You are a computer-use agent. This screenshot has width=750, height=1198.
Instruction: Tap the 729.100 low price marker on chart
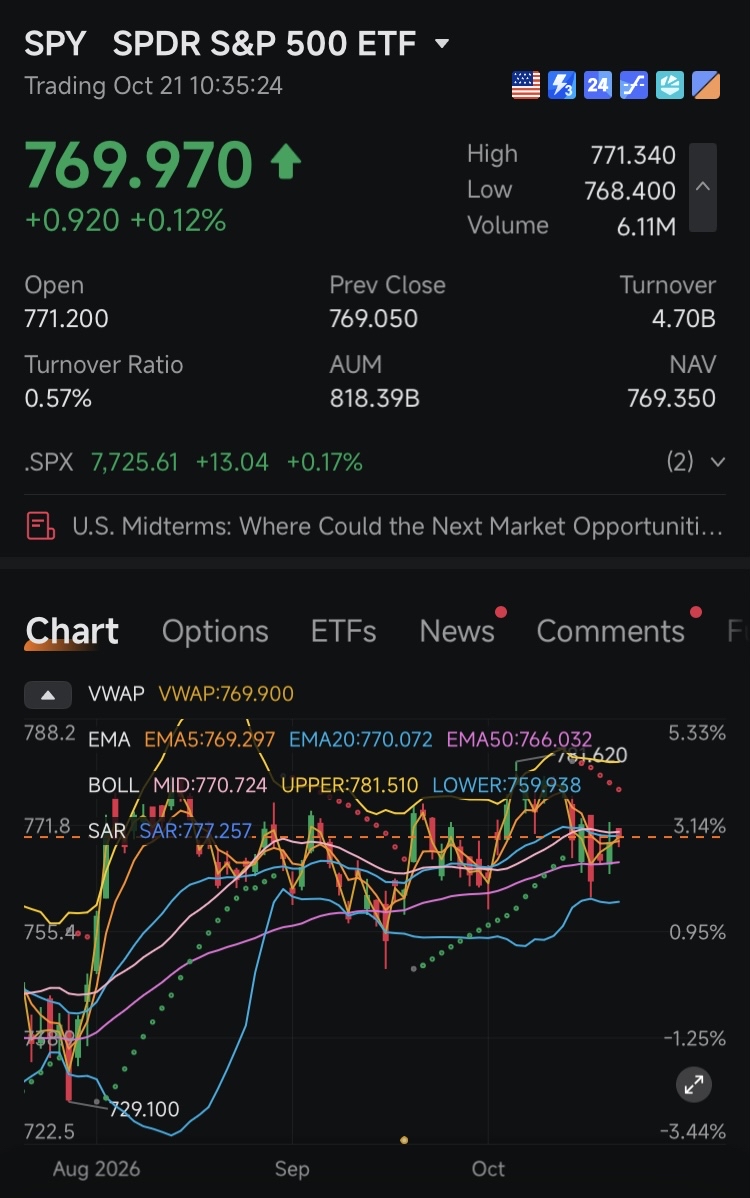[x=144, y=1109]
